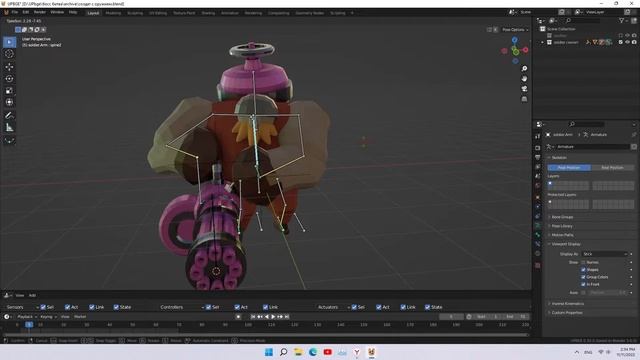Select the Rest Position button
The height and width of the screenshot is (360, 640).
point(612,168)
